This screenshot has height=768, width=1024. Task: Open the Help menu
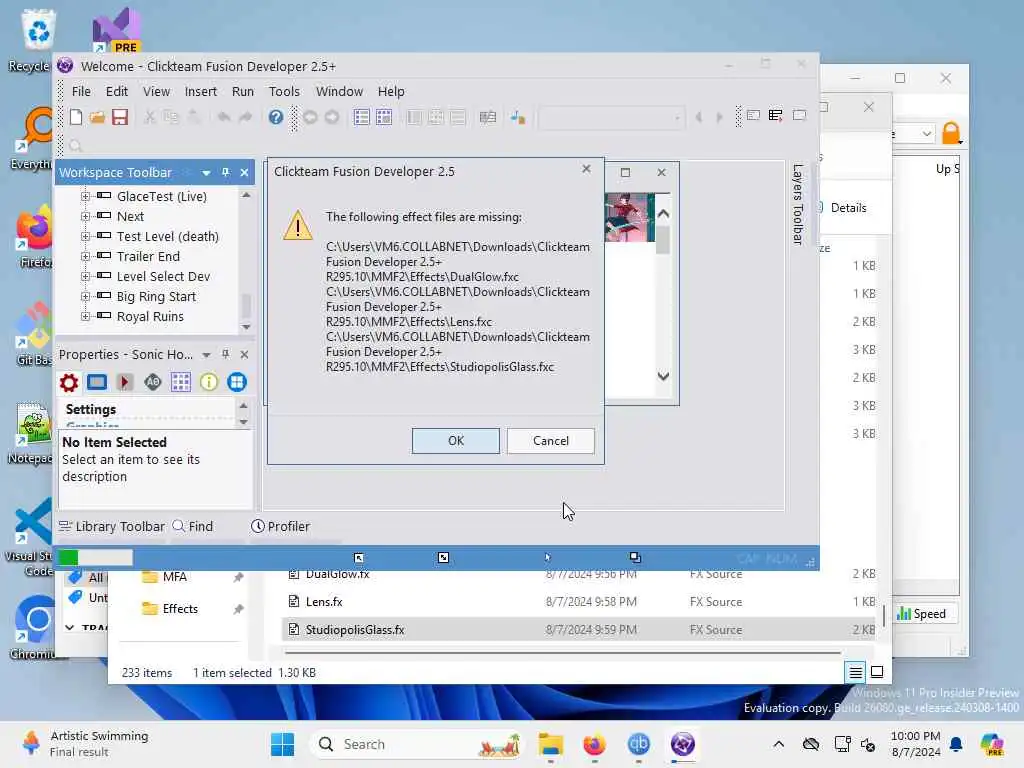coord(391,91)
